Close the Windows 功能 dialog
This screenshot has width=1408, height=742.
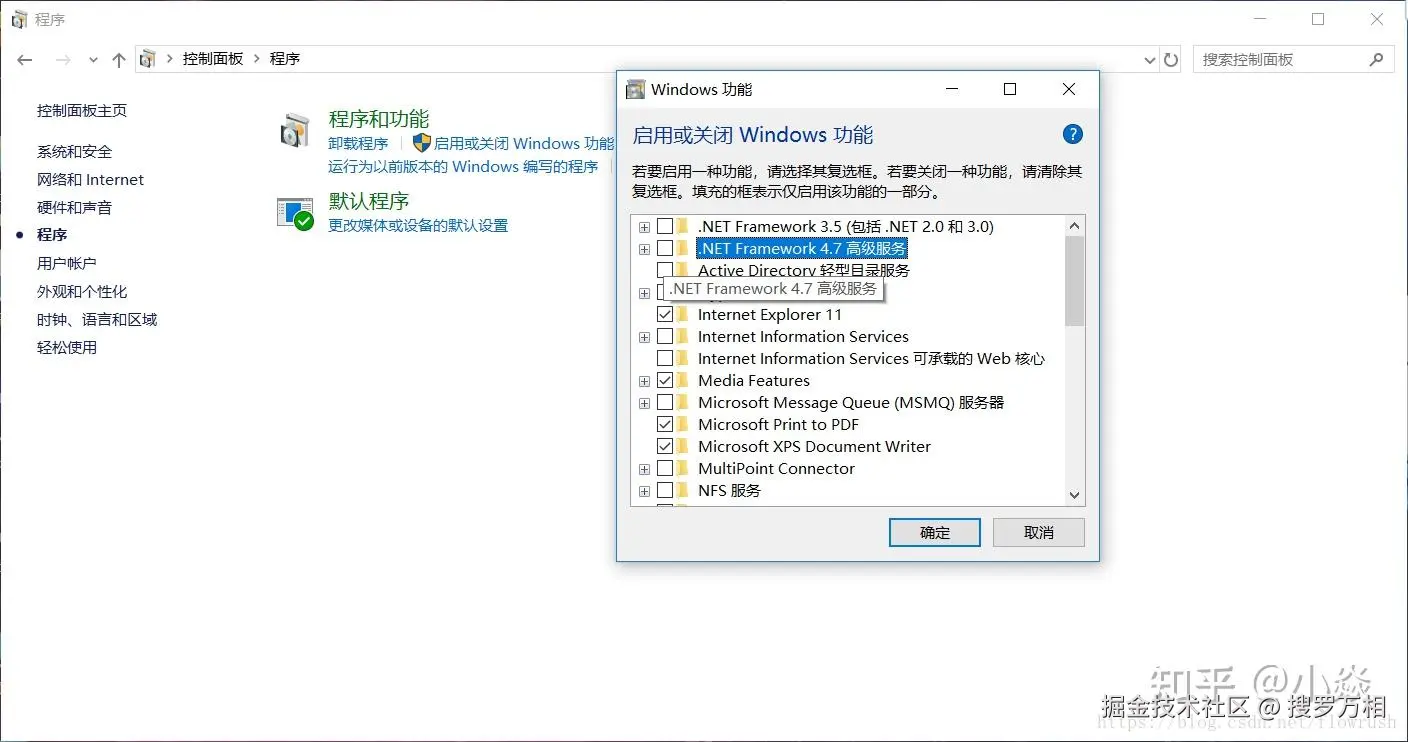tap(1069, 89)
